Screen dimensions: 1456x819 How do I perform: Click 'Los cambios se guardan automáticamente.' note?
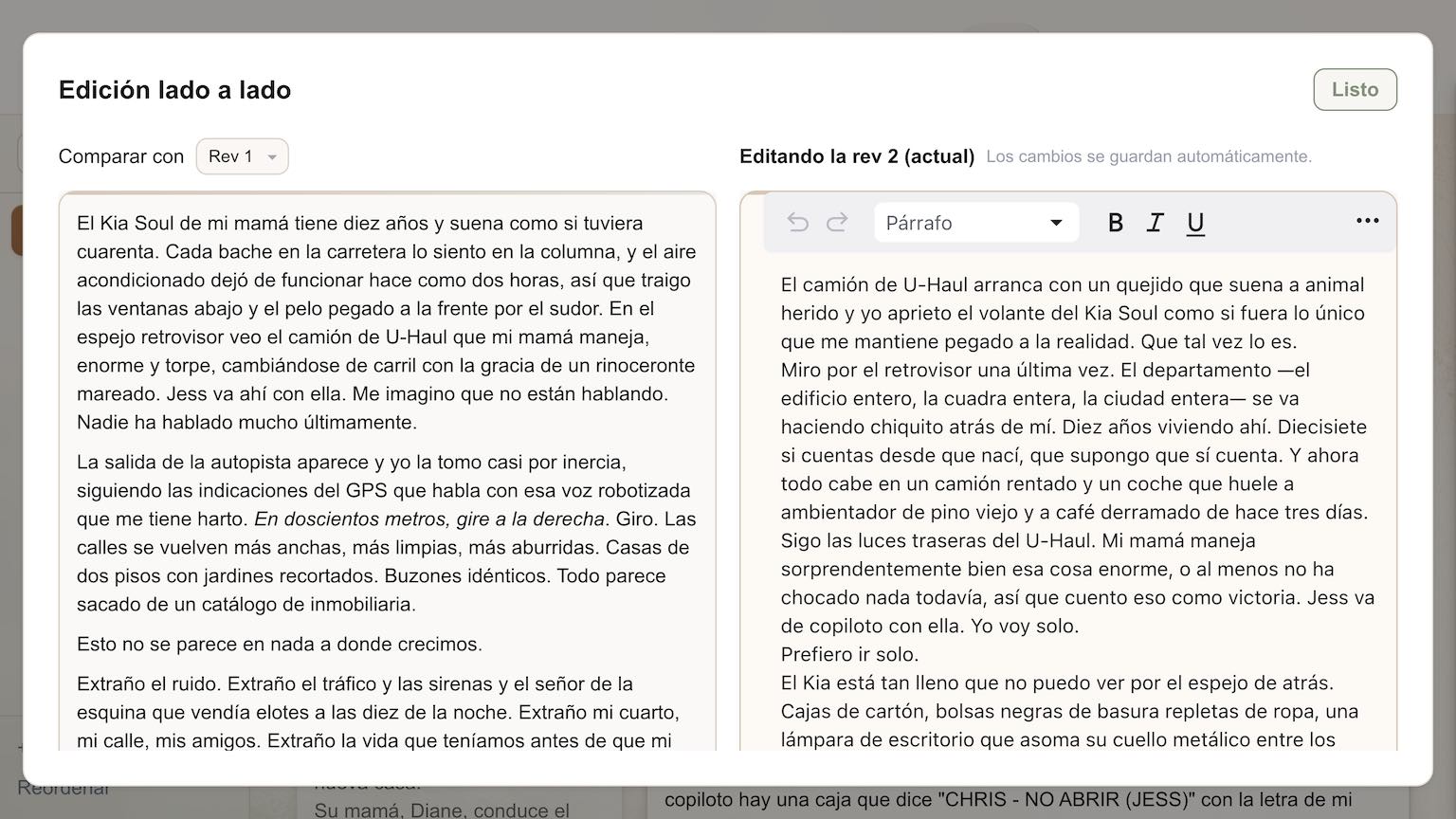click(x=1149, y=156)
